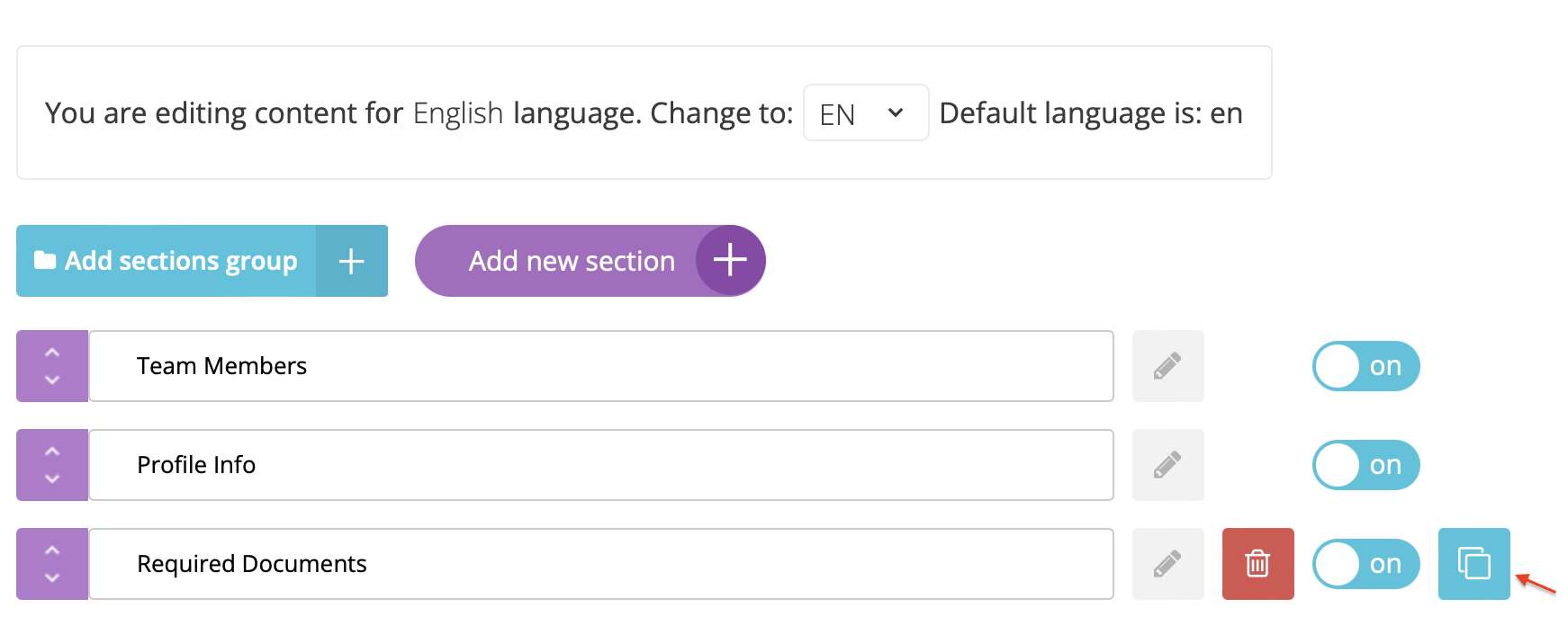Click the pencil edit icon for Team Members
This screenshot has height=617, width=1568.
tap(1167, 366)
